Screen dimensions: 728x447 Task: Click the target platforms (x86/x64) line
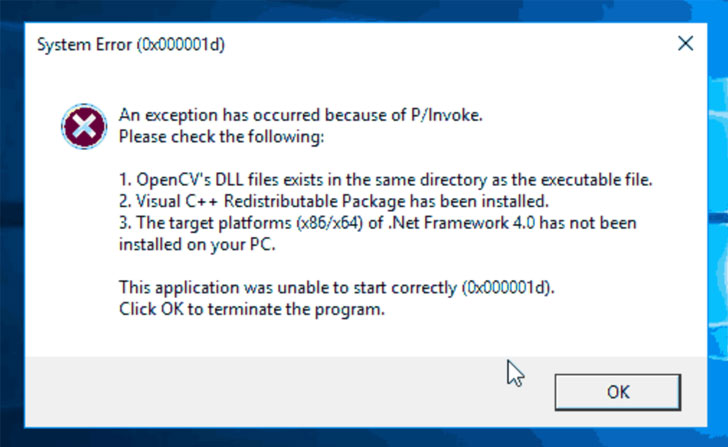coord(377,222)
